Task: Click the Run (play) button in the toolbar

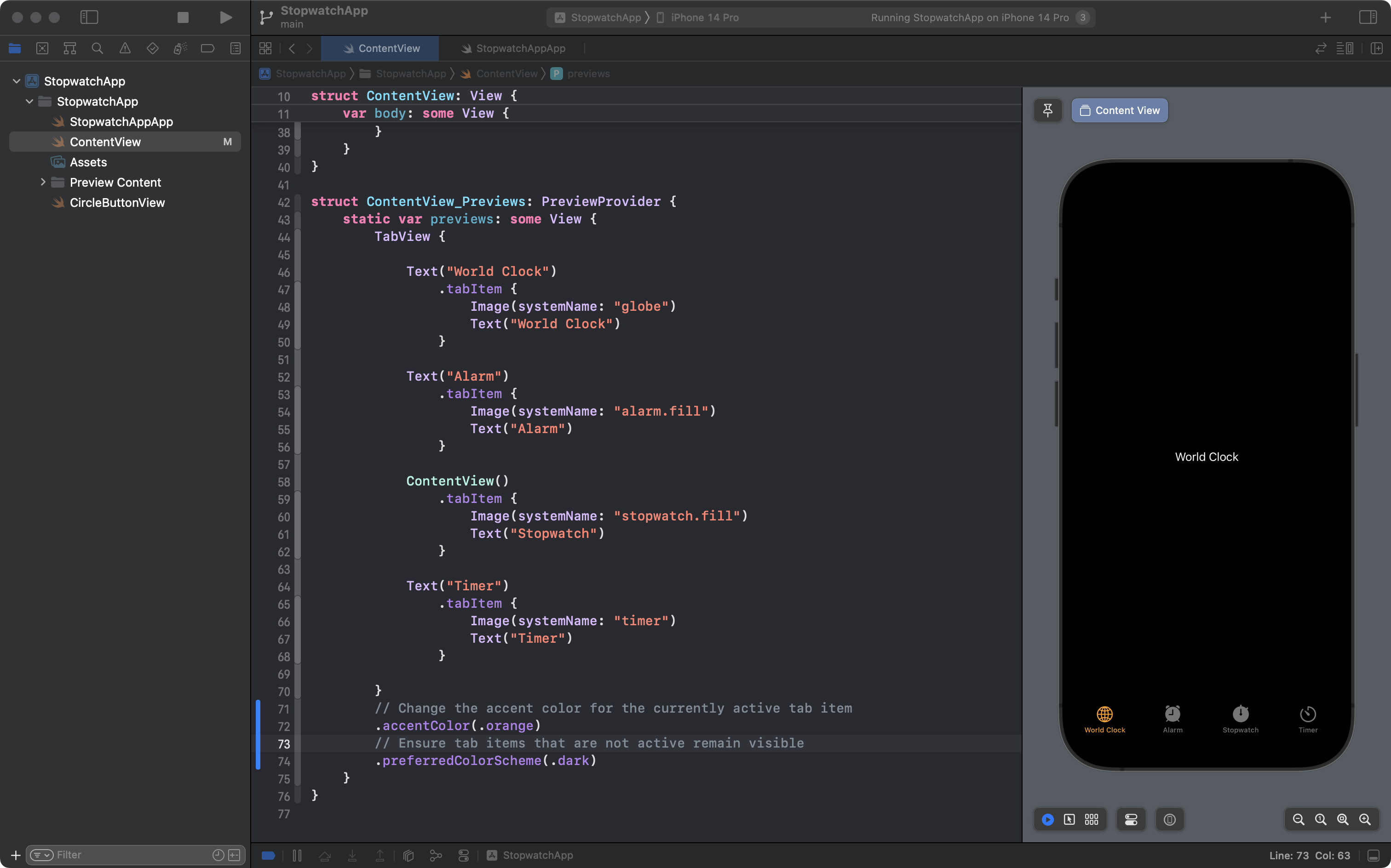Action: point(226,17)
